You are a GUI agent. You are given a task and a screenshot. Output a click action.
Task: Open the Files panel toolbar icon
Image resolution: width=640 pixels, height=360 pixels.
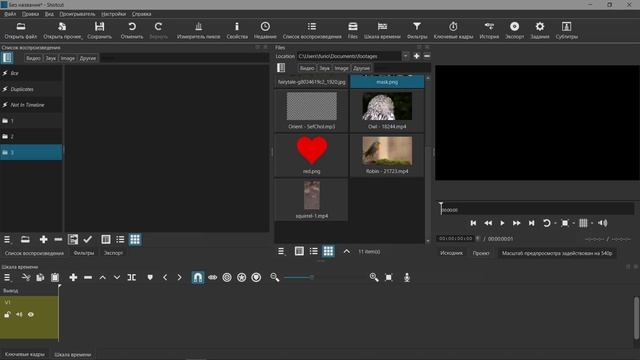(353, 27)
